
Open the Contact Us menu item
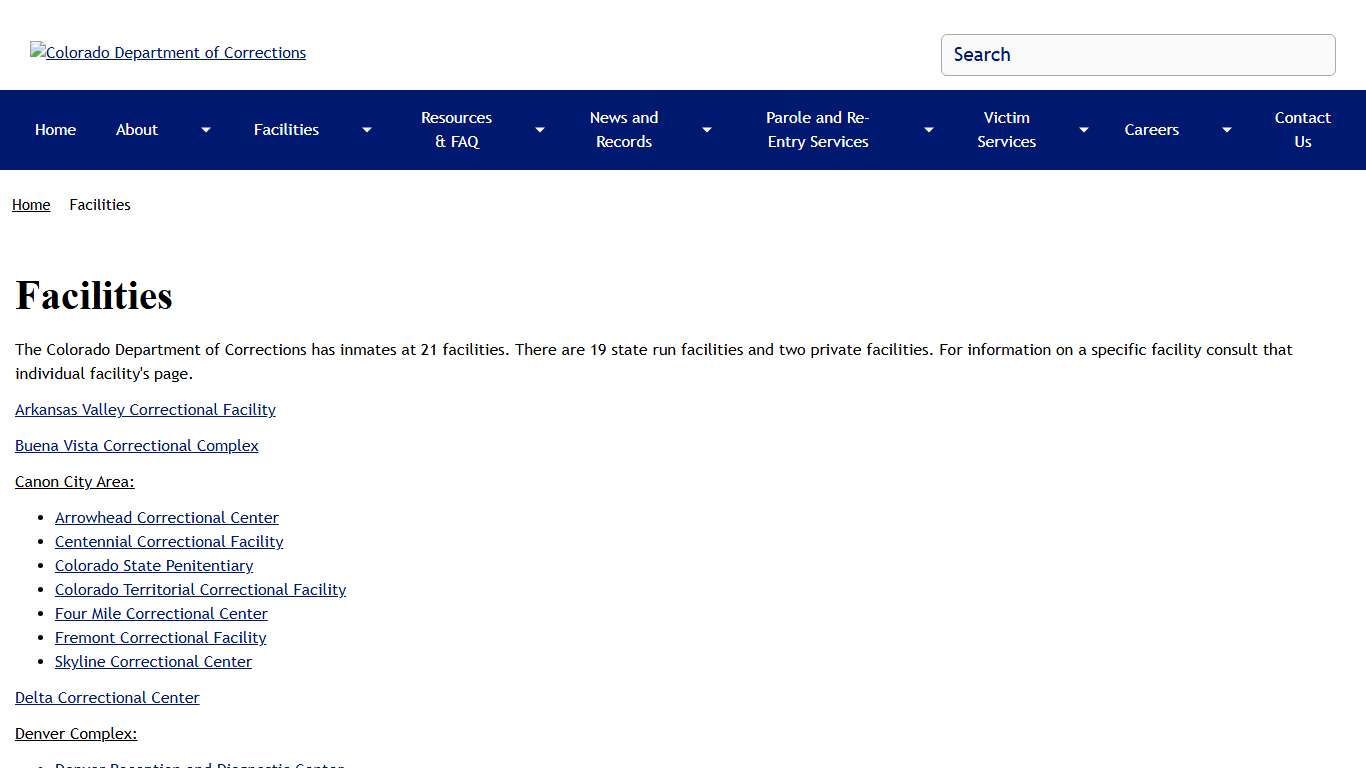pos(1302,130)
